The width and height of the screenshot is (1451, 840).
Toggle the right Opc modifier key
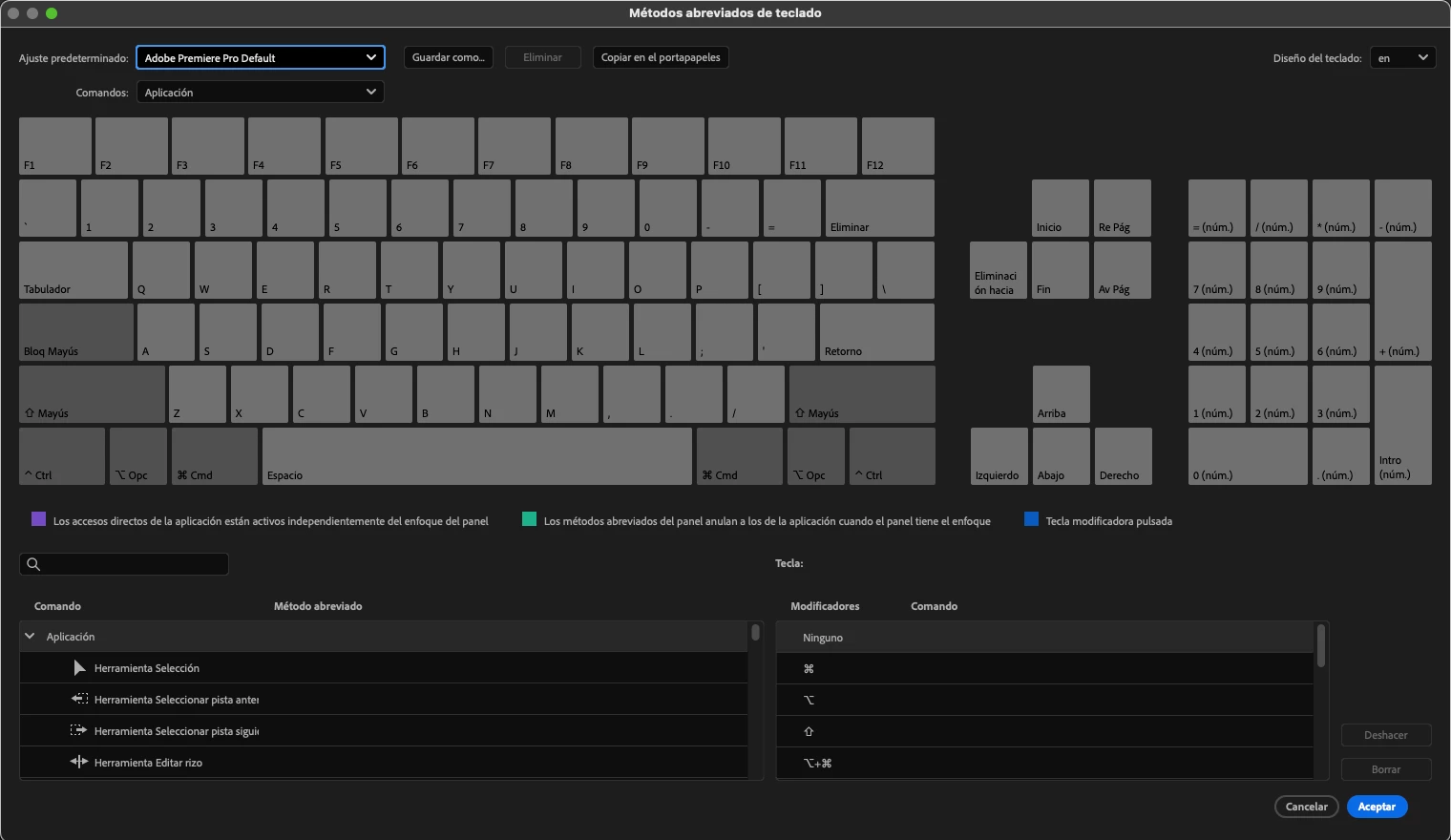(816, 456)
